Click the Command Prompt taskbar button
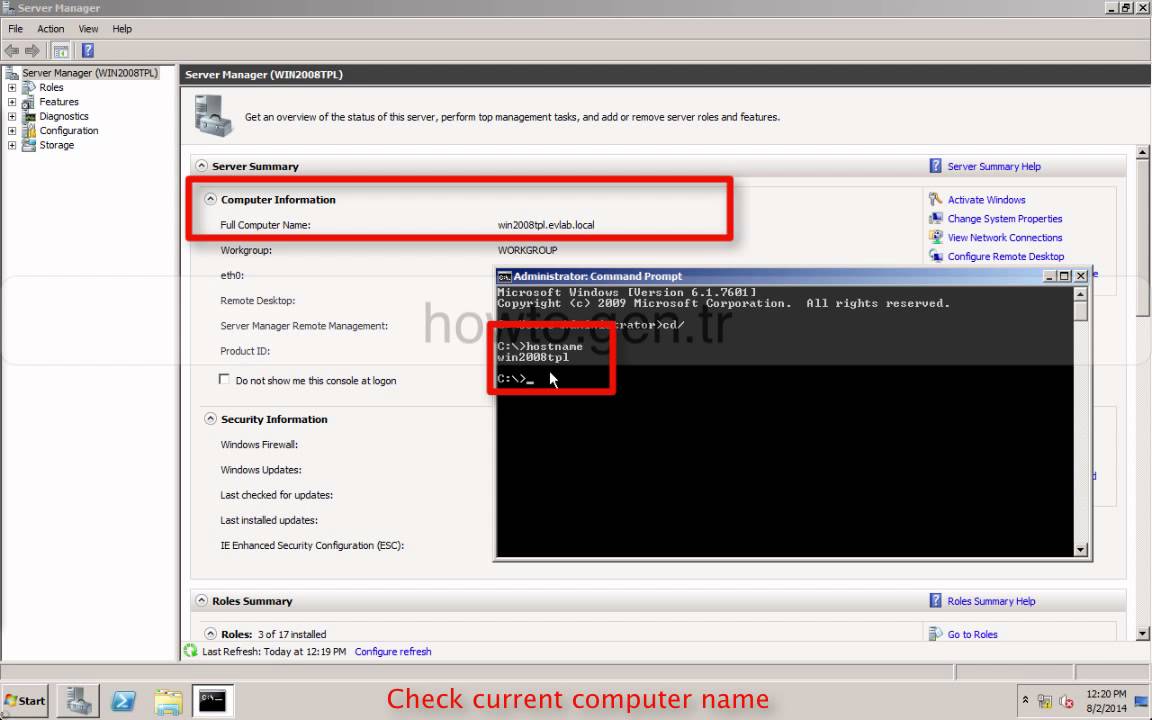The height and width of the screenshot is (720, 1152). [x=213, y=701]
